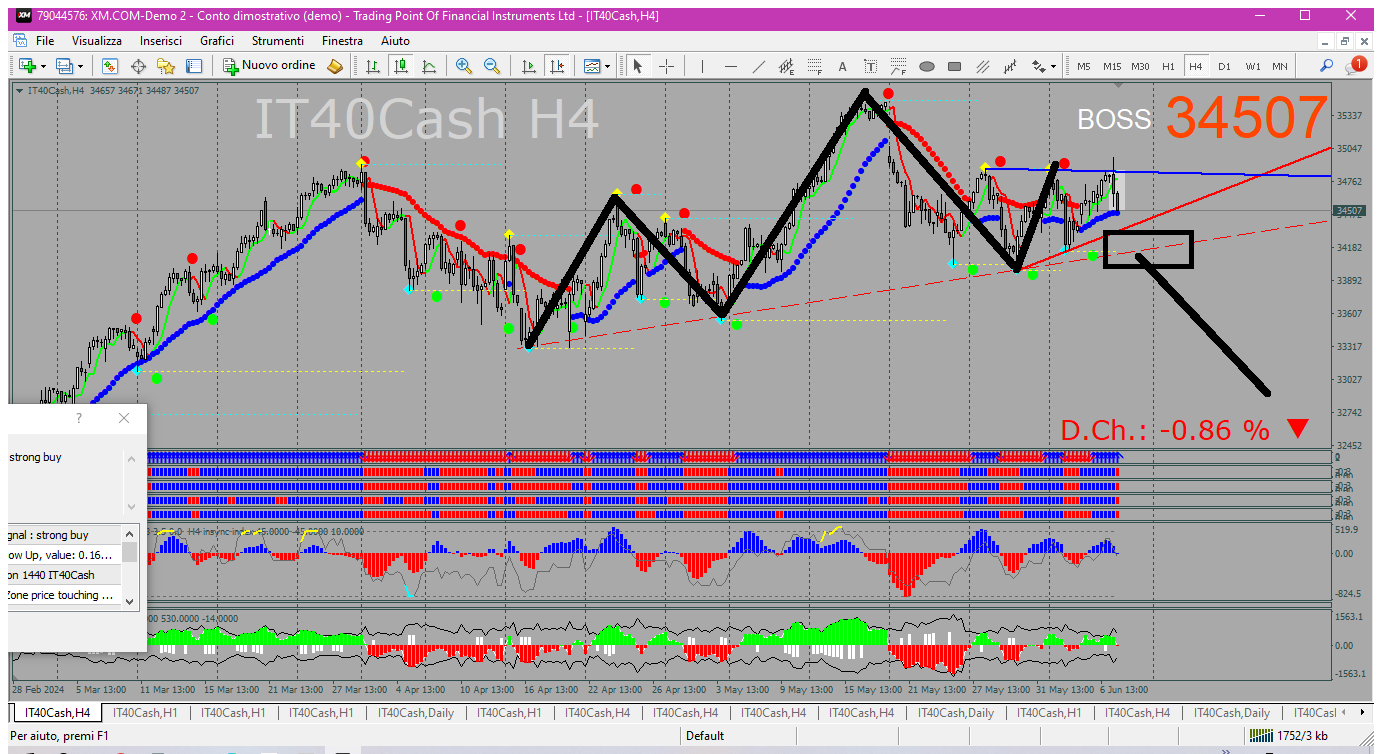Select the cursor arrow tool
This screenshot has height=754, width=1382.
pos(637,66)
